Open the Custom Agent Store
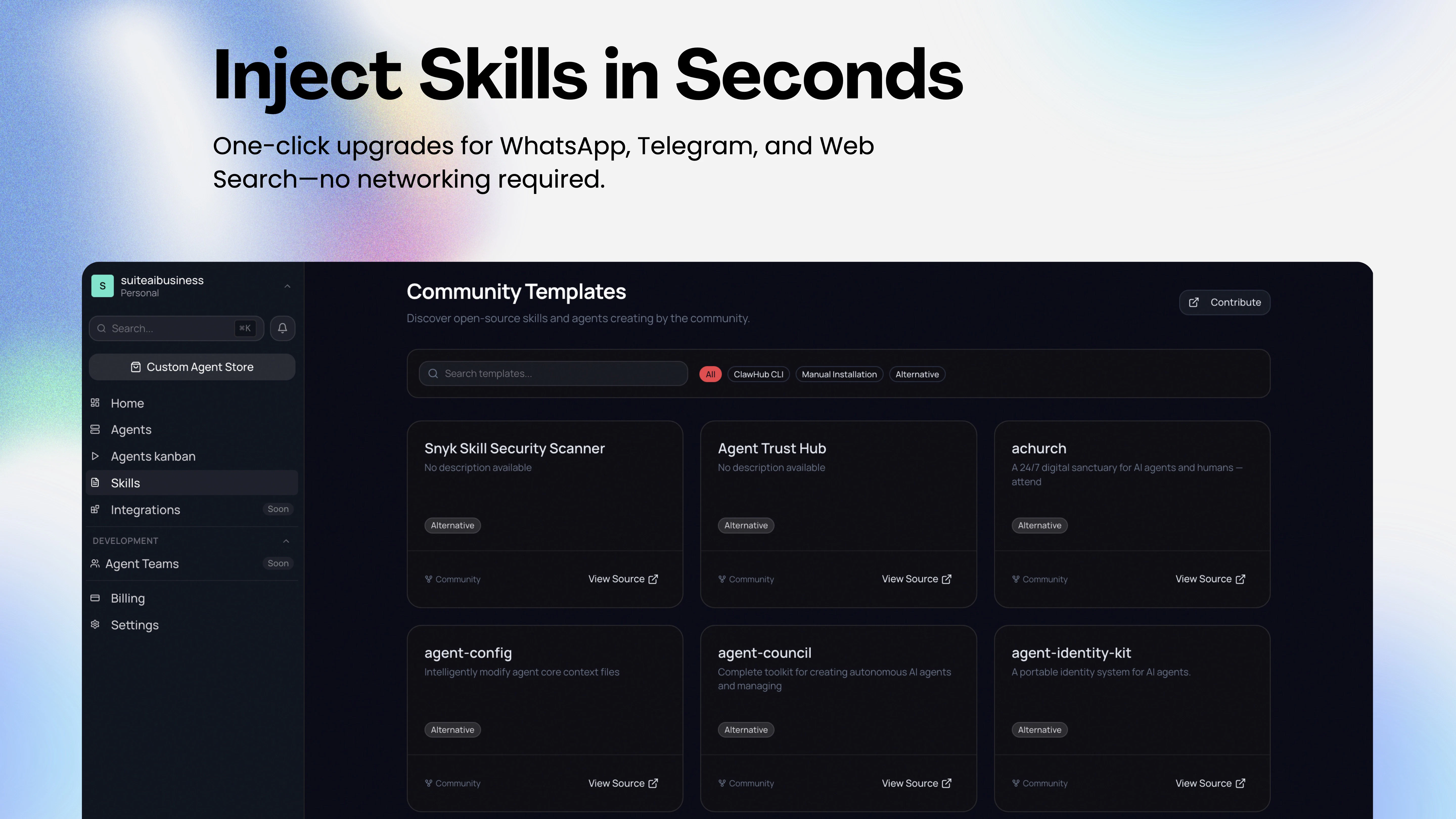 tap(192, 367)
